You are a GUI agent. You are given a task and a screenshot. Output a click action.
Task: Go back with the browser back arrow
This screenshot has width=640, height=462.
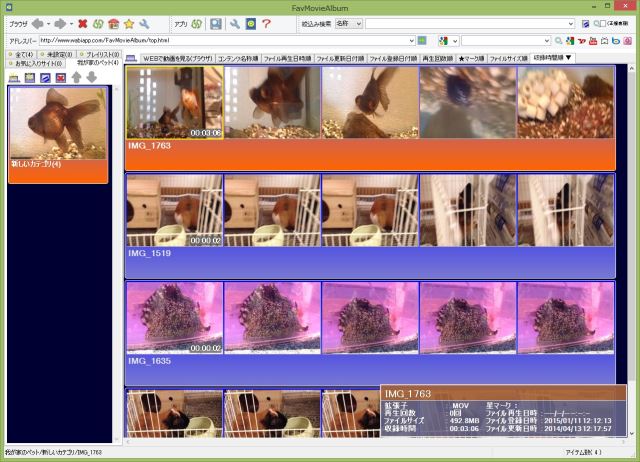[38, 24]
